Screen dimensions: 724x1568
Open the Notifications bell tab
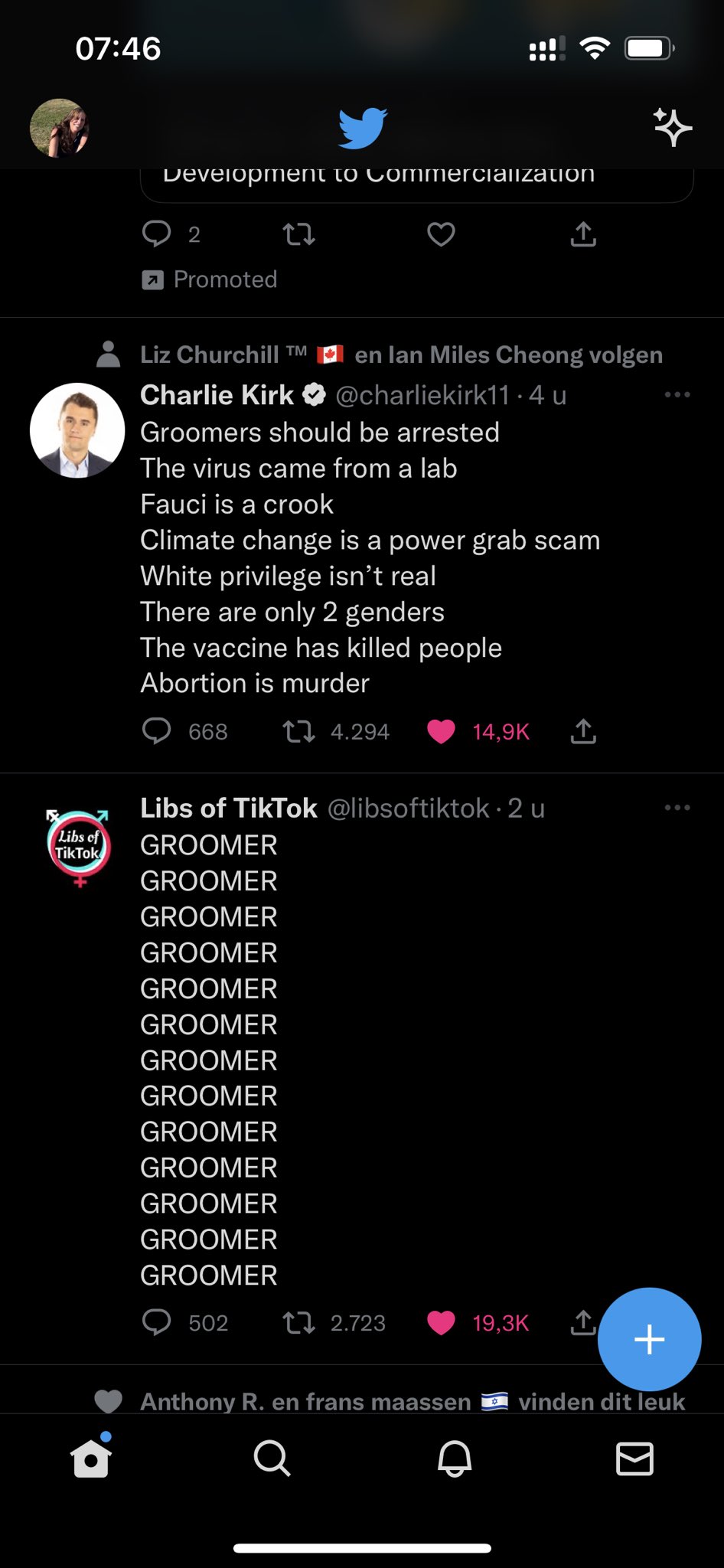pos(454,1458)
